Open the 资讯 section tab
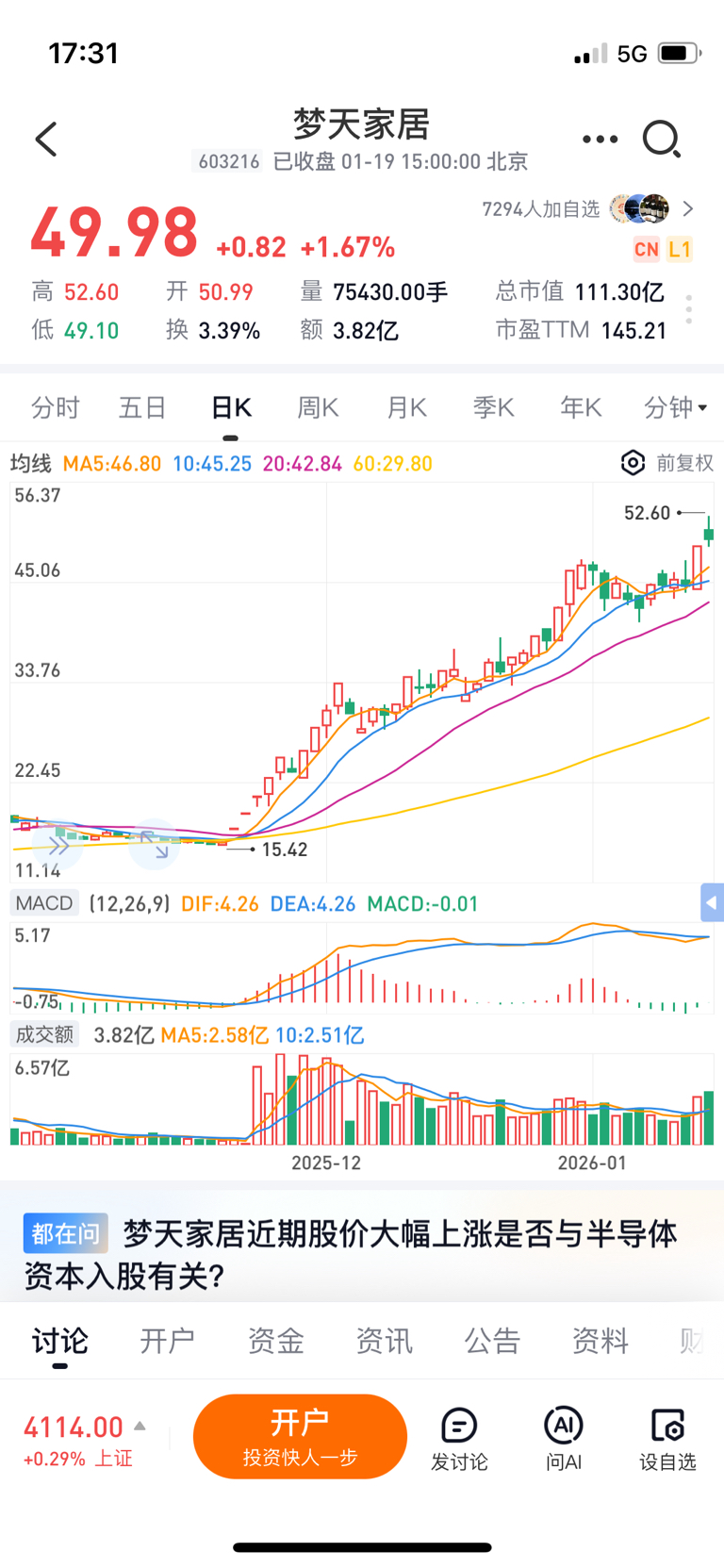Viewport: 724px width, 1568px height. tap(384, 1340)
